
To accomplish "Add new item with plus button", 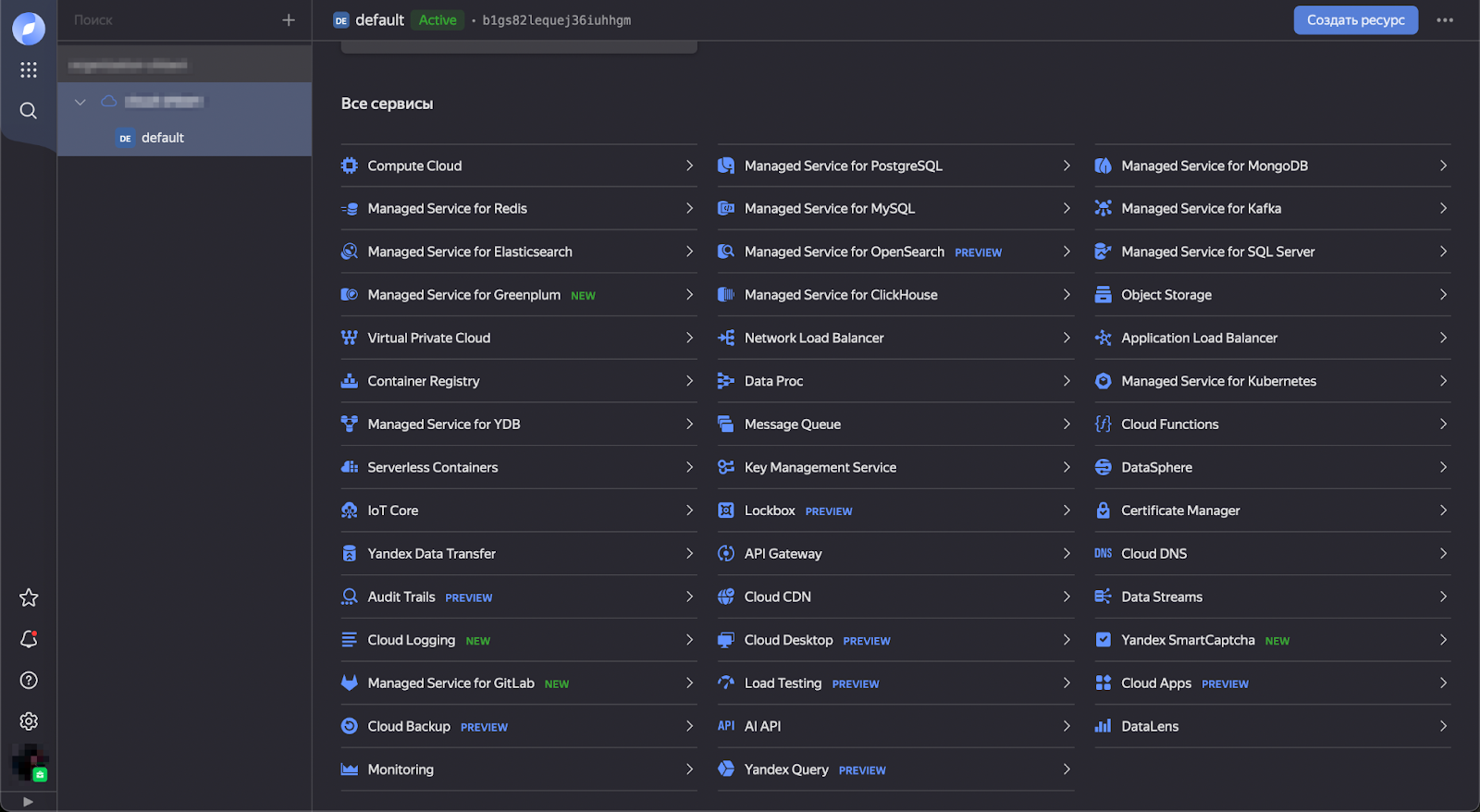I will coord(289,20).
